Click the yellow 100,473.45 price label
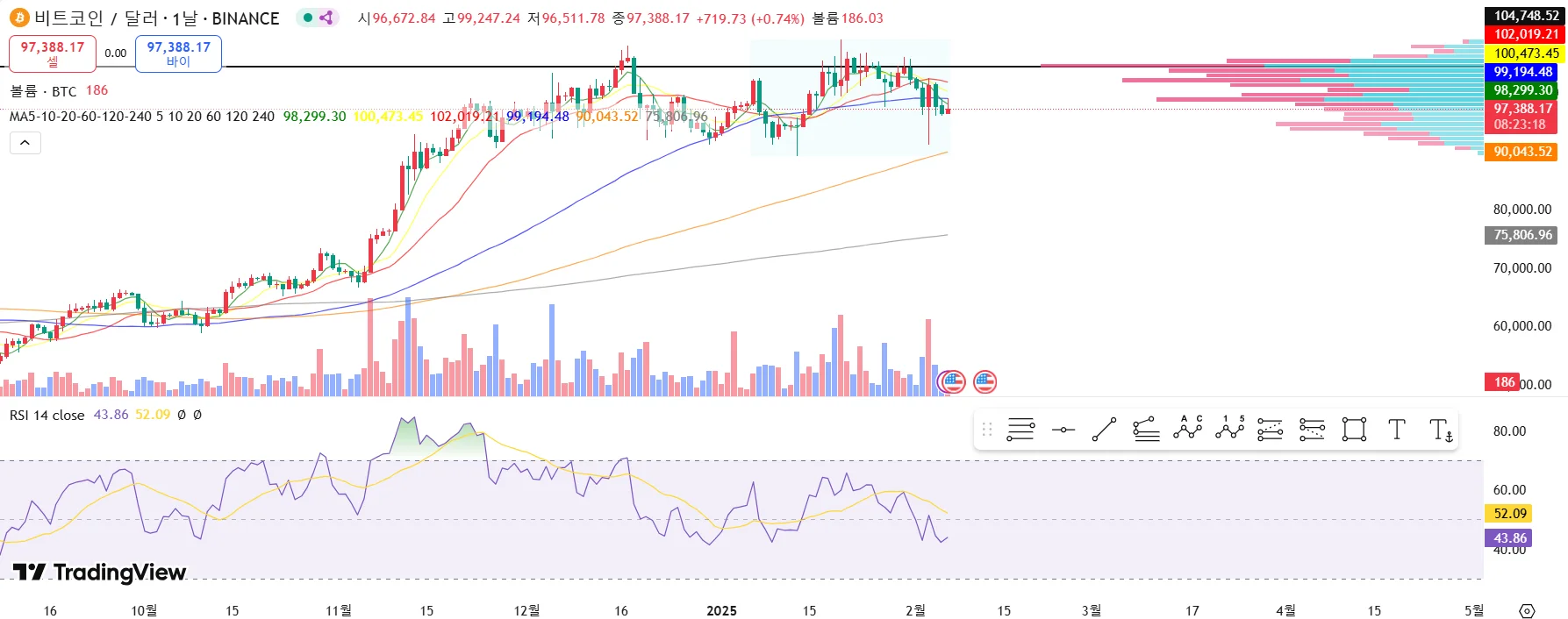Screen dimensions: 1568x619 click(1526, 53)
